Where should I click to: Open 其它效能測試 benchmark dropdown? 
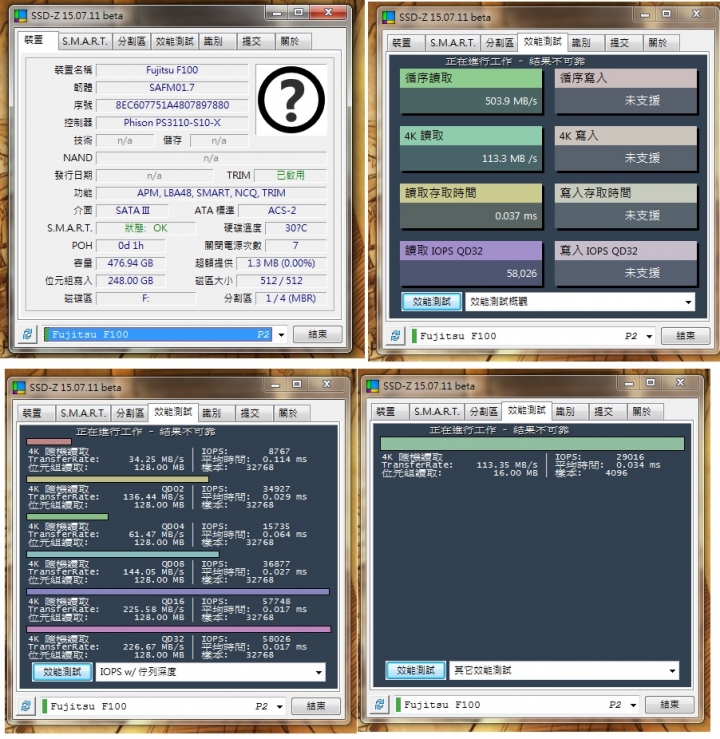564,670
